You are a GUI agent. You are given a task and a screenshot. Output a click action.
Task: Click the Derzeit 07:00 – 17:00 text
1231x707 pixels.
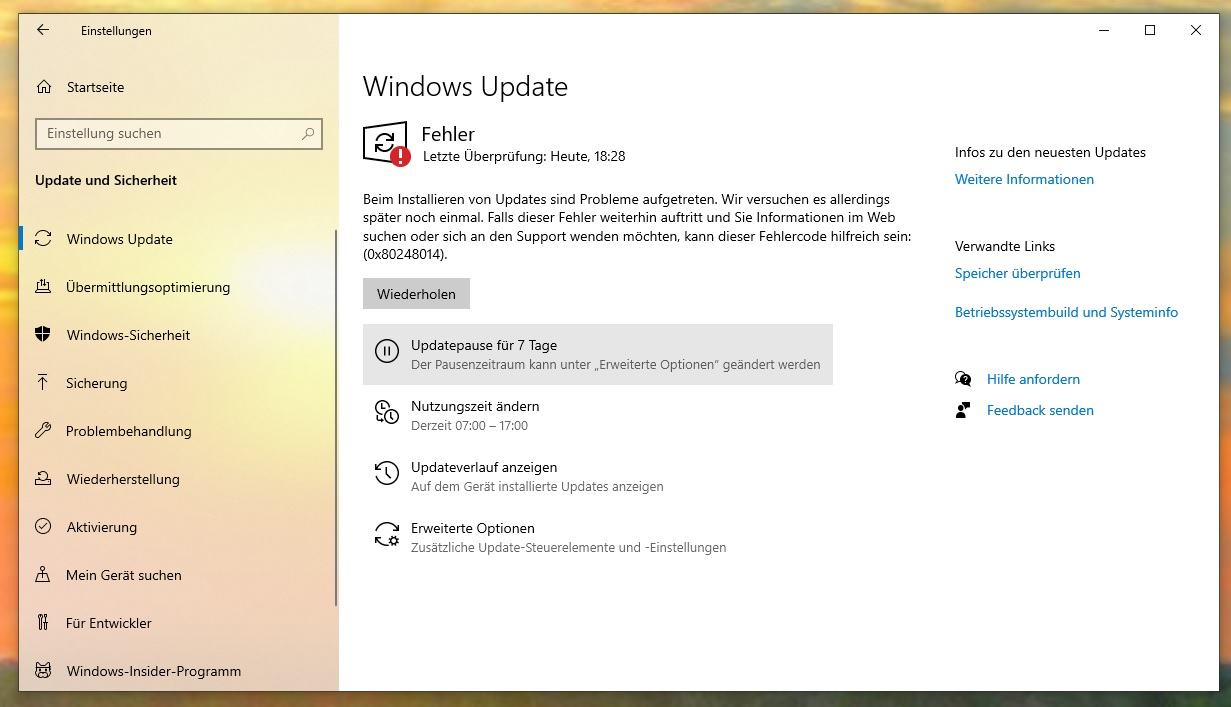(x=469, y=425)
